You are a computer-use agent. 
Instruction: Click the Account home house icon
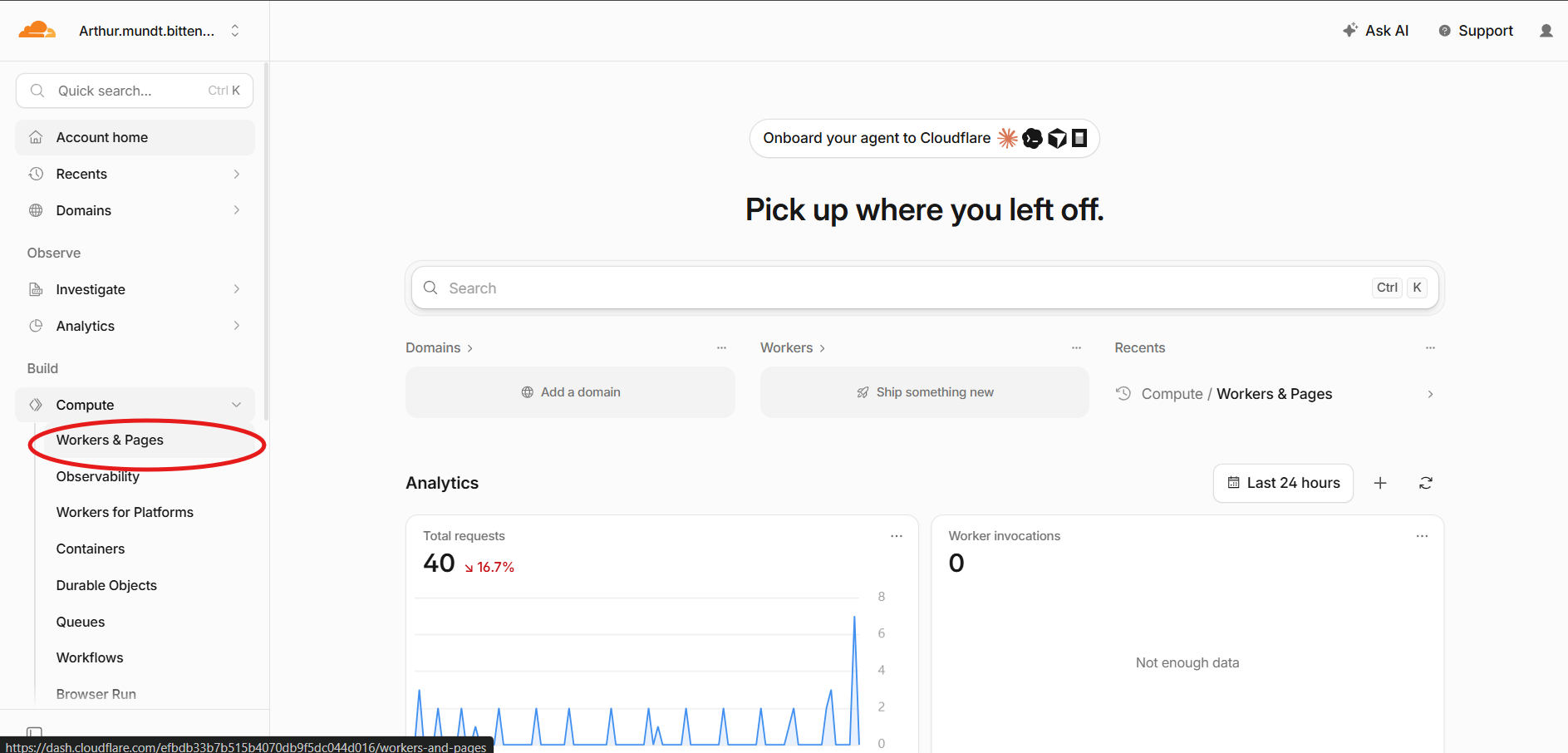36,137
